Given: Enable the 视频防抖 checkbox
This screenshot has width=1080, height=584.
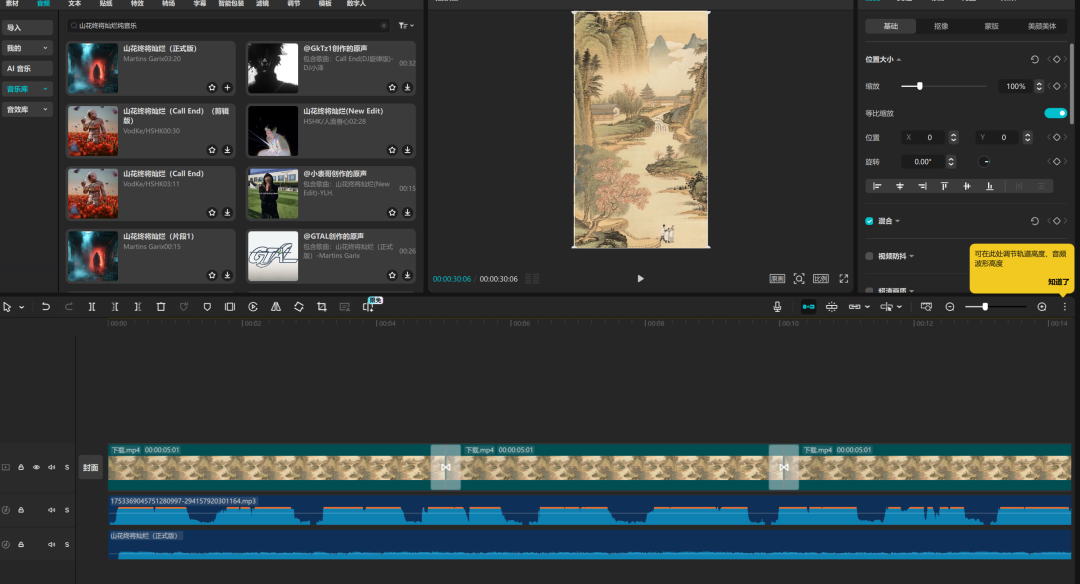Looking at the screenshot, I should pos(869,256).
